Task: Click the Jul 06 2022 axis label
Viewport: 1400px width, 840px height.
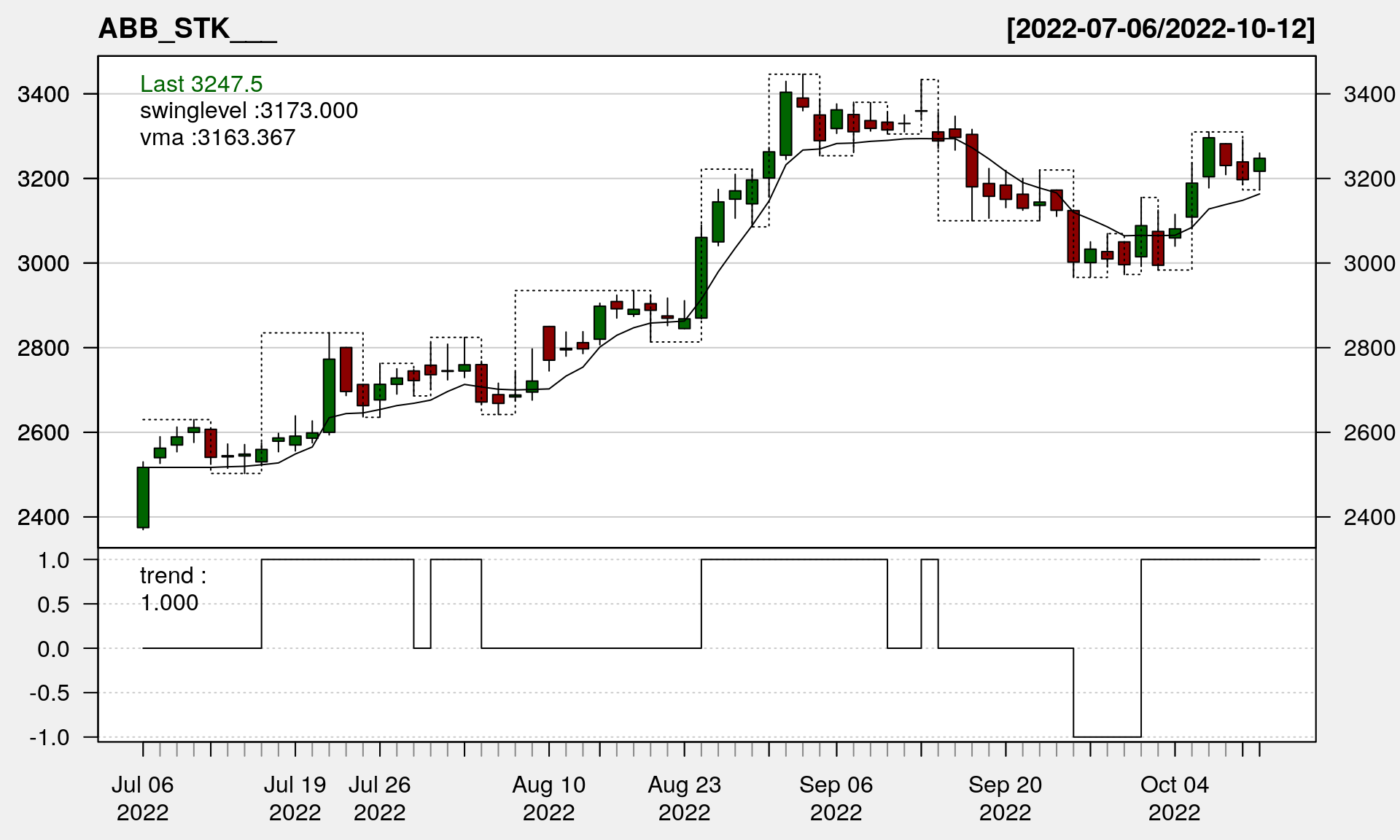Action: [x=142, y=798]
